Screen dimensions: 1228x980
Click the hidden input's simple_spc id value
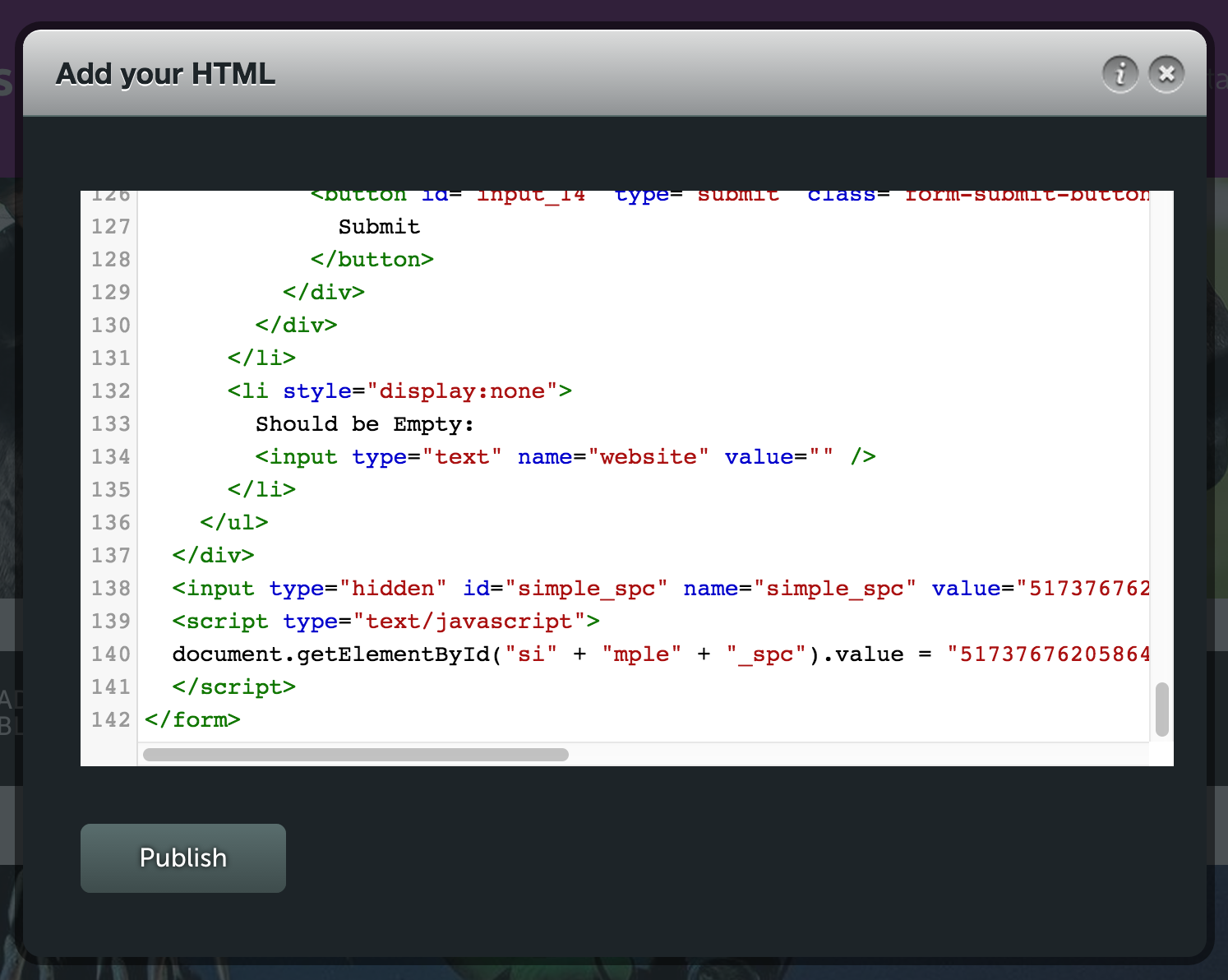(x=585, y=589)
